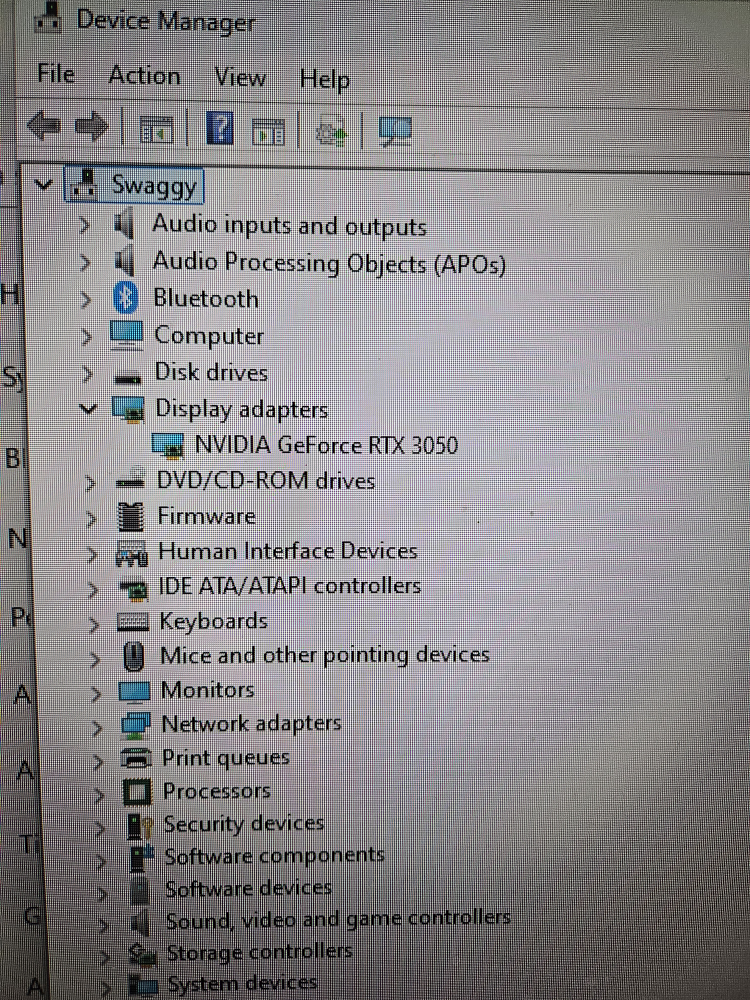Select the Software devices row

coord(248,888)
